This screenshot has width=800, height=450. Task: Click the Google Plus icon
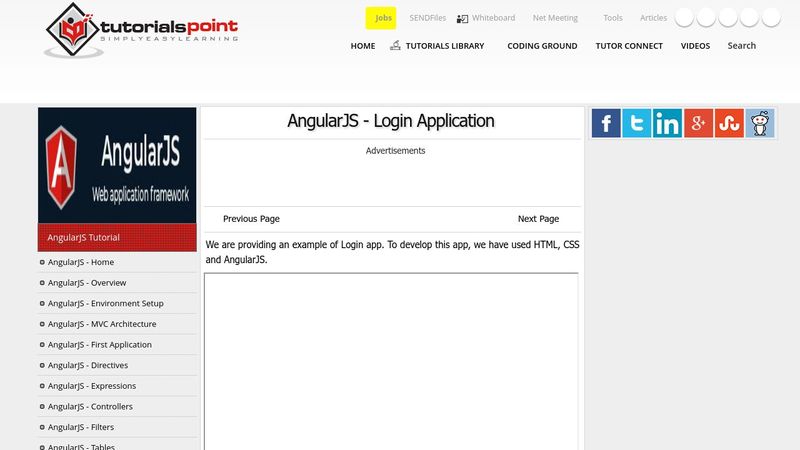[x=698, y=123]
